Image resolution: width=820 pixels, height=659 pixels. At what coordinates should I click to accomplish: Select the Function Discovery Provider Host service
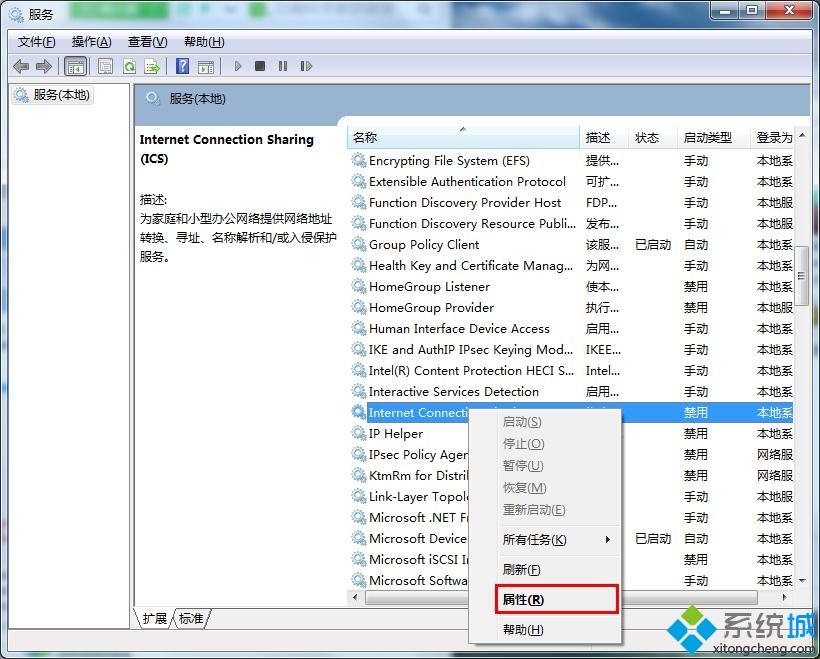(x=572, y=202)
